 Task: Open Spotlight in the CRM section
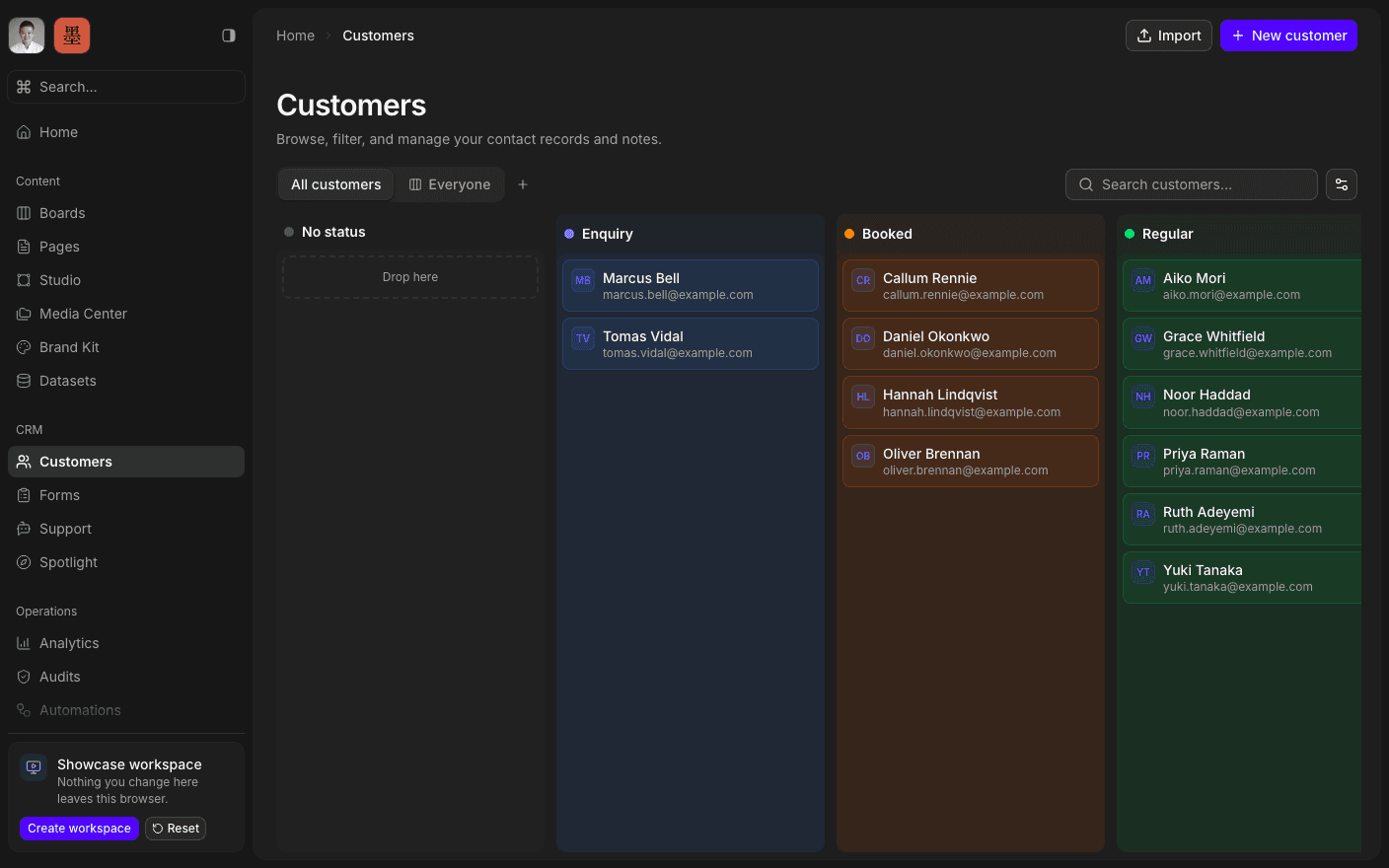click(x=126, y=562)
